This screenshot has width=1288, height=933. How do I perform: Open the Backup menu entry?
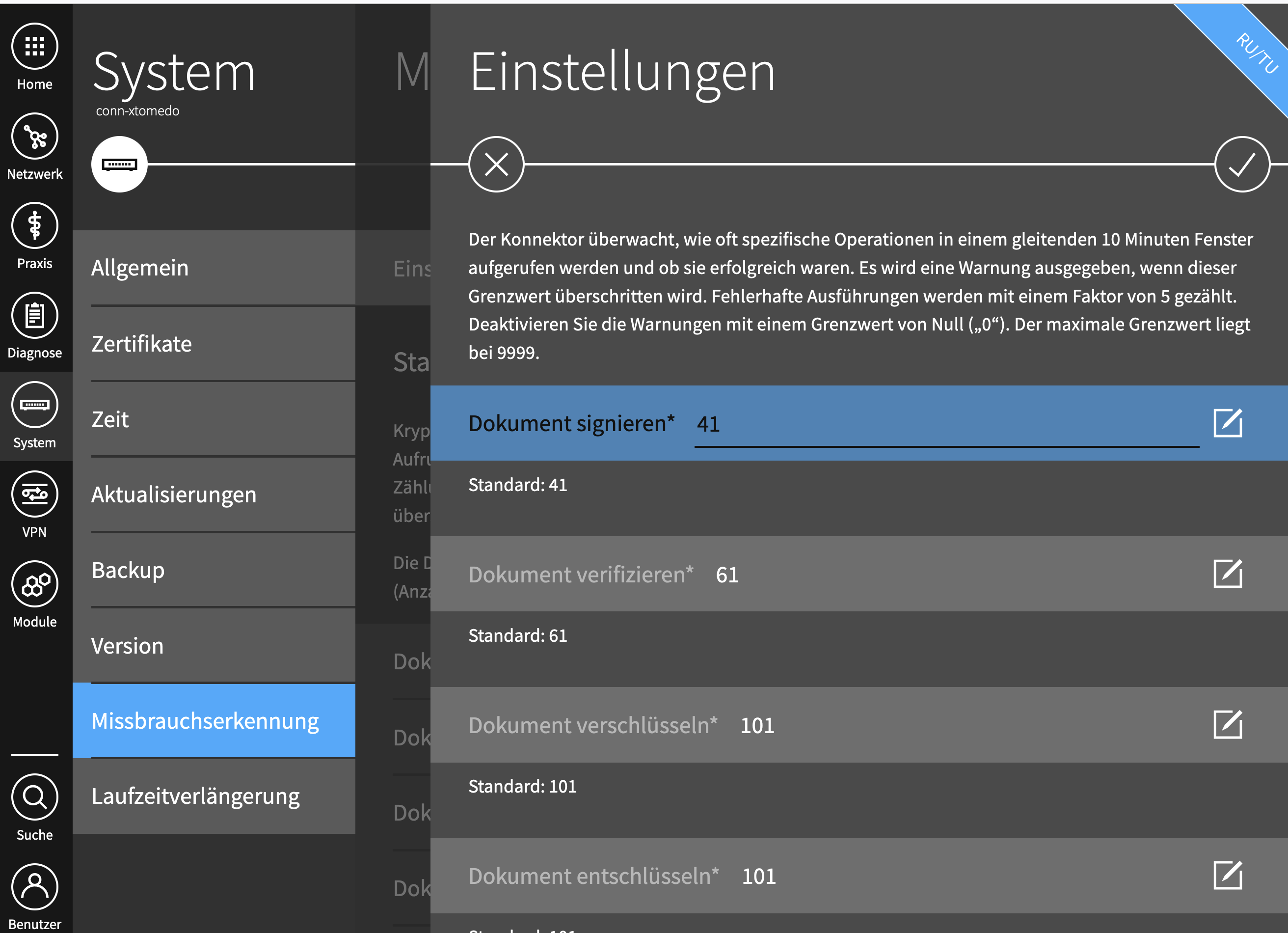[214, 570]
